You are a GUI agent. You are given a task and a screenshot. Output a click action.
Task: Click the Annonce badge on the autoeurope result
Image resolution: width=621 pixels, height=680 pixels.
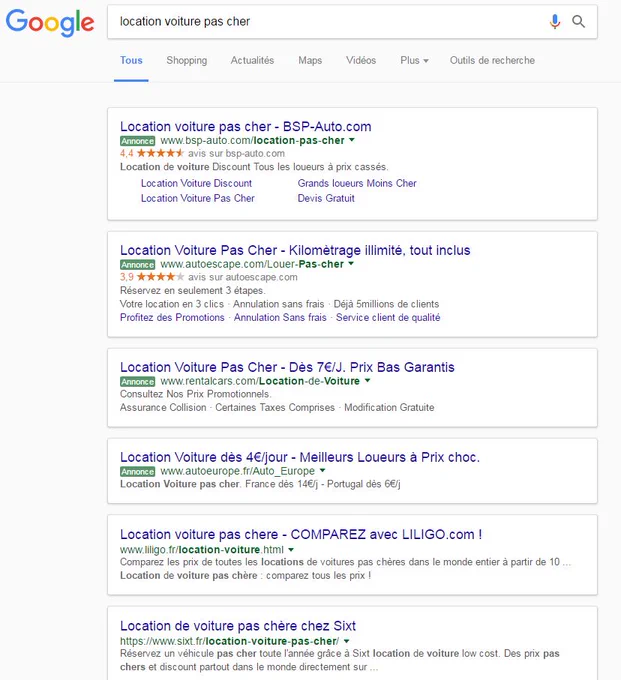pyautogui.click(x=137, y=471)
